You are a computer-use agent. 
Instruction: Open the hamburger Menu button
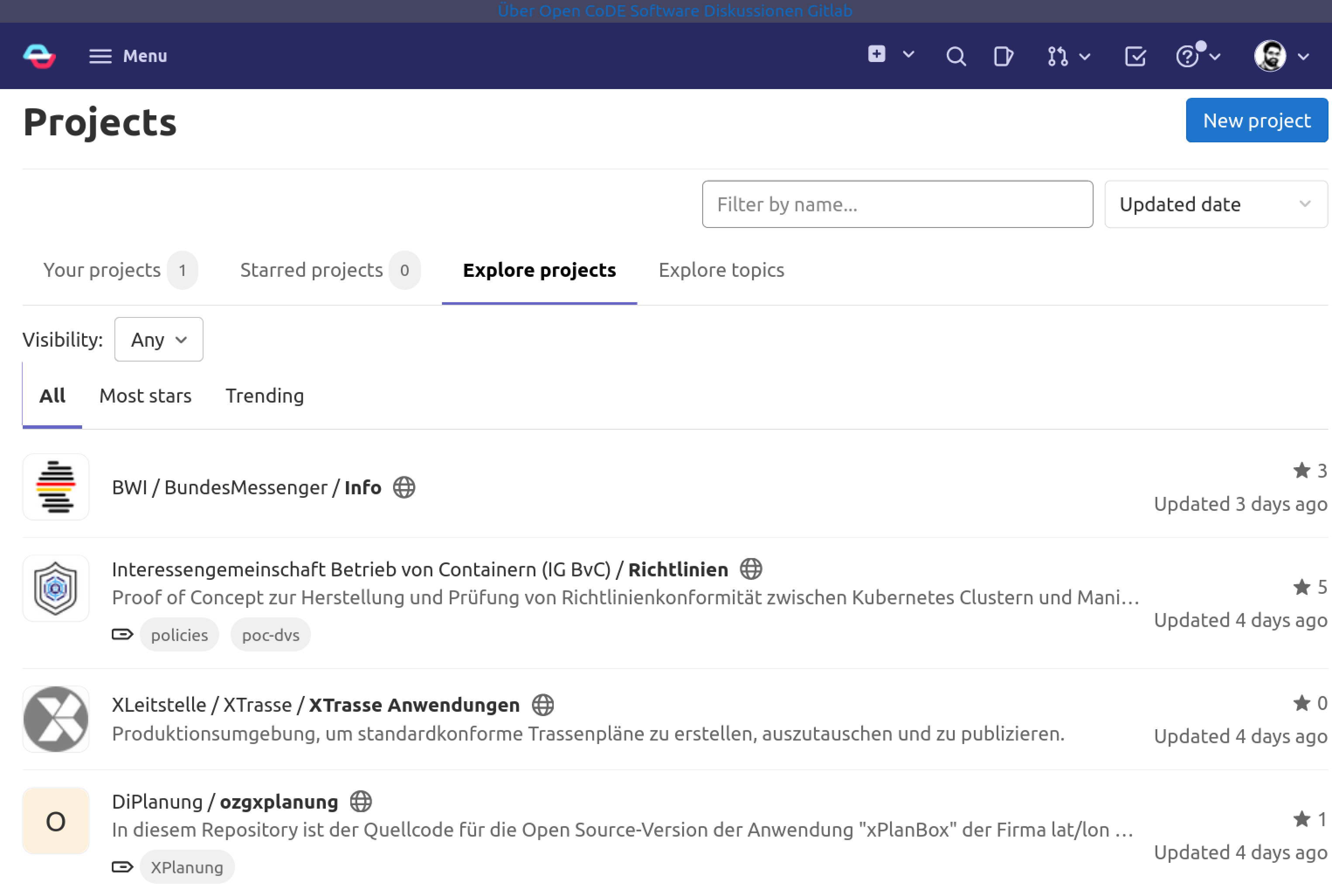click(128, 56)
